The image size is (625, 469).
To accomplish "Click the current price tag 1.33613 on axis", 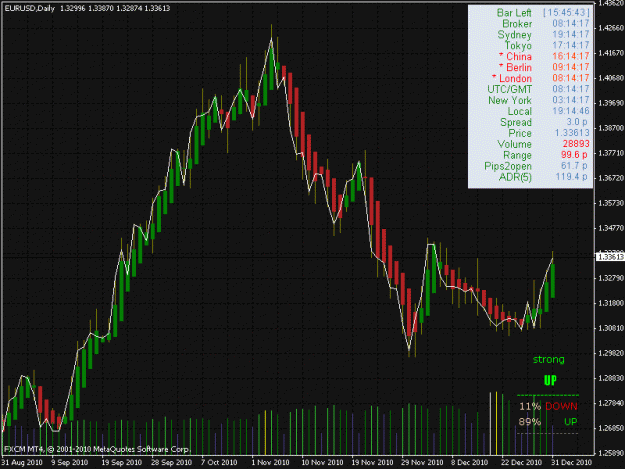I will 610,257.
